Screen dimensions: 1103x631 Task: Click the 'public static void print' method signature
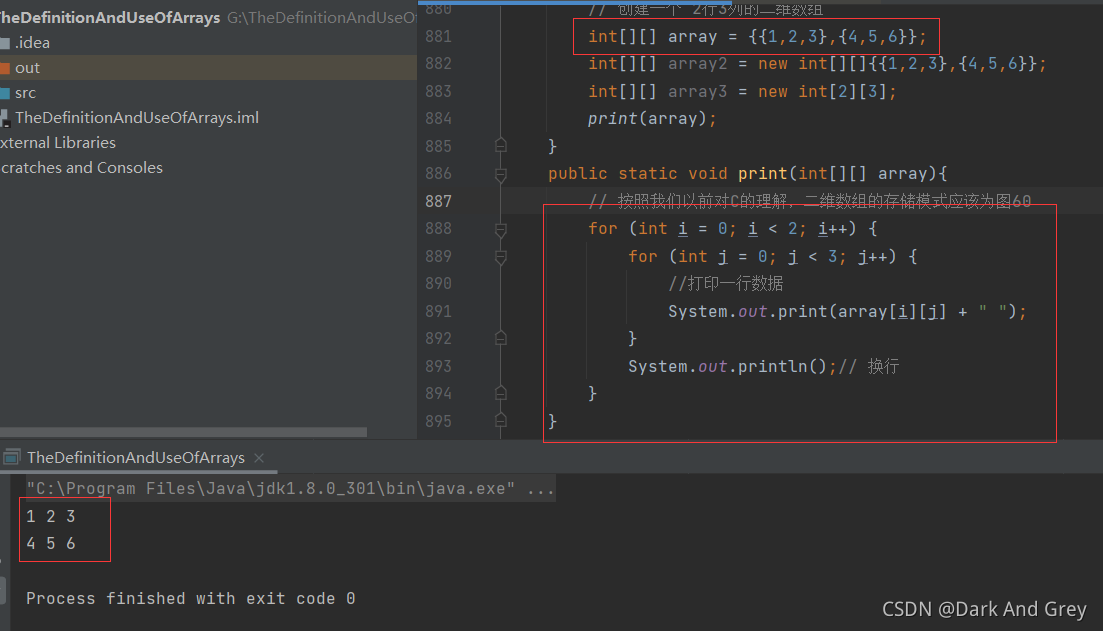tap(748, 174)
